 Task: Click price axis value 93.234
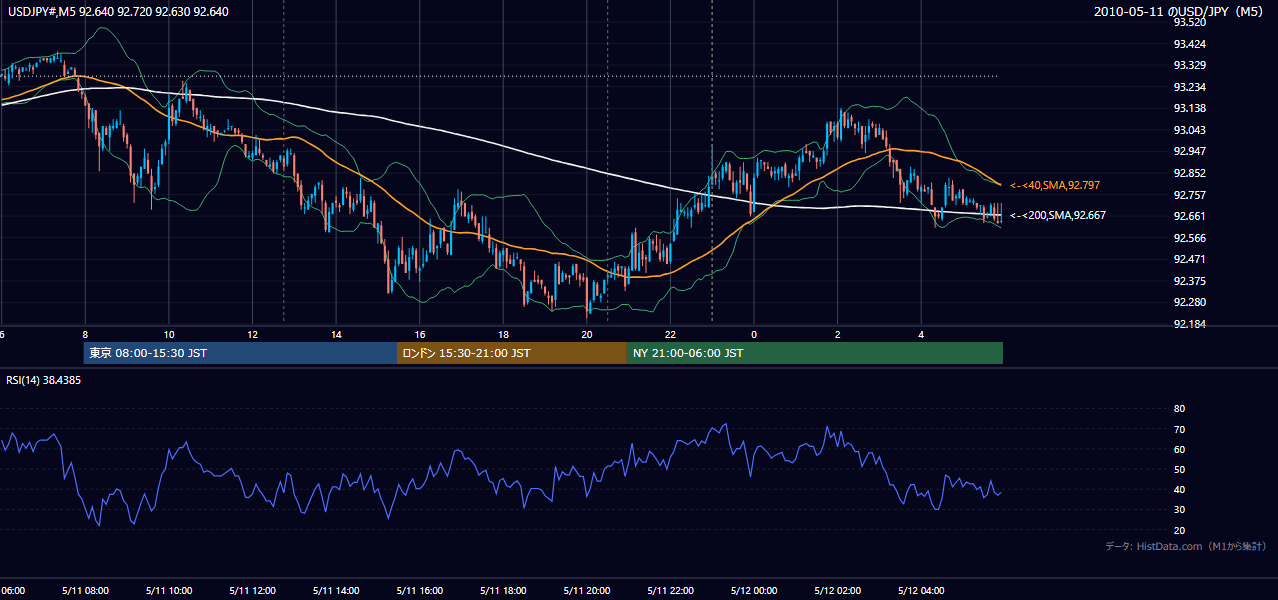(1189, 87)
